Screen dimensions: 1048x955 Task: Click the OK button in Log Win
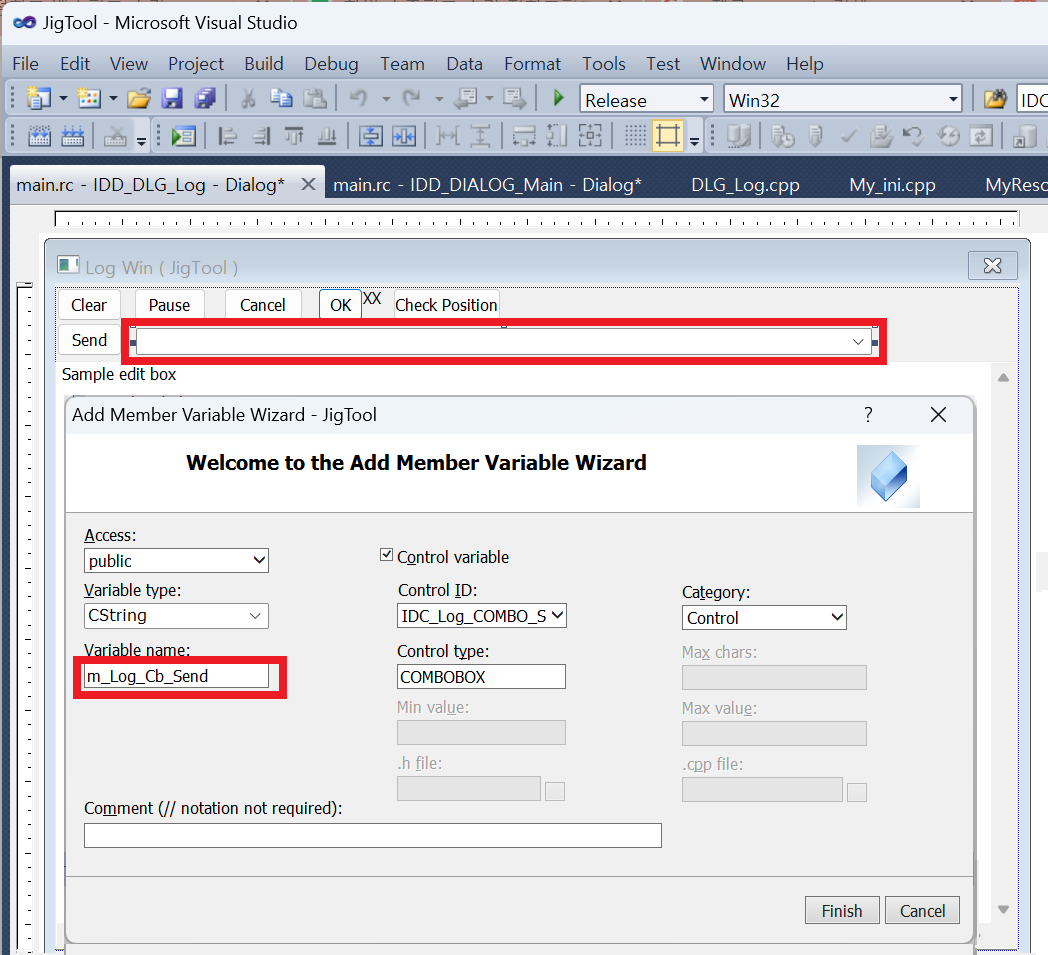pos(340,305)
